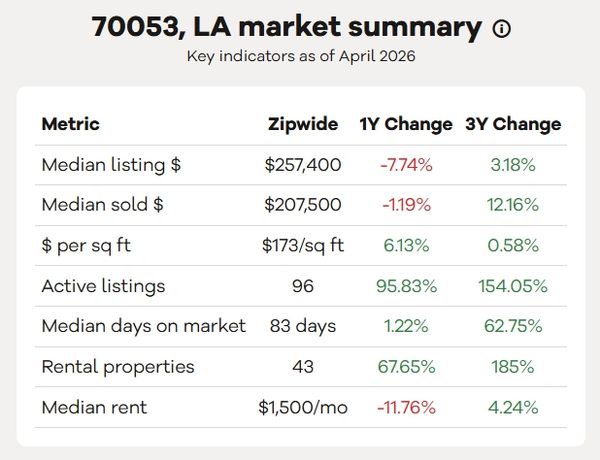
Task: Click the 12.16% three-year sold change
Action: point(513,205)
